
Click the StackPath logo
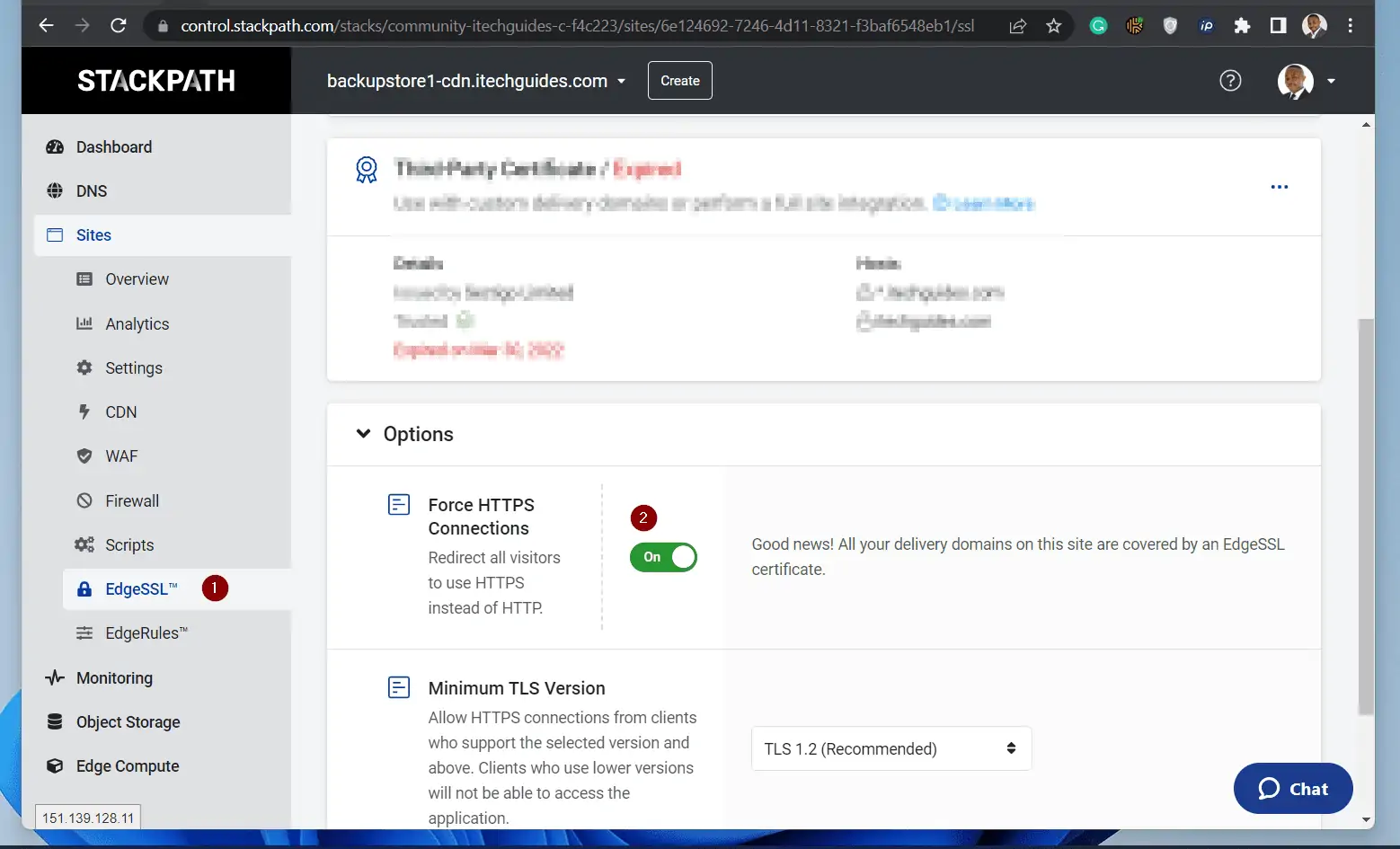click(156, 81)
